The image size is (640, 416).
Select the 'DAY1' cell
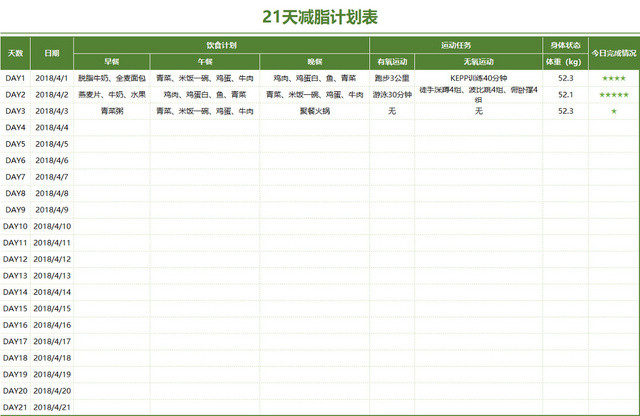(x=16, y=78)
